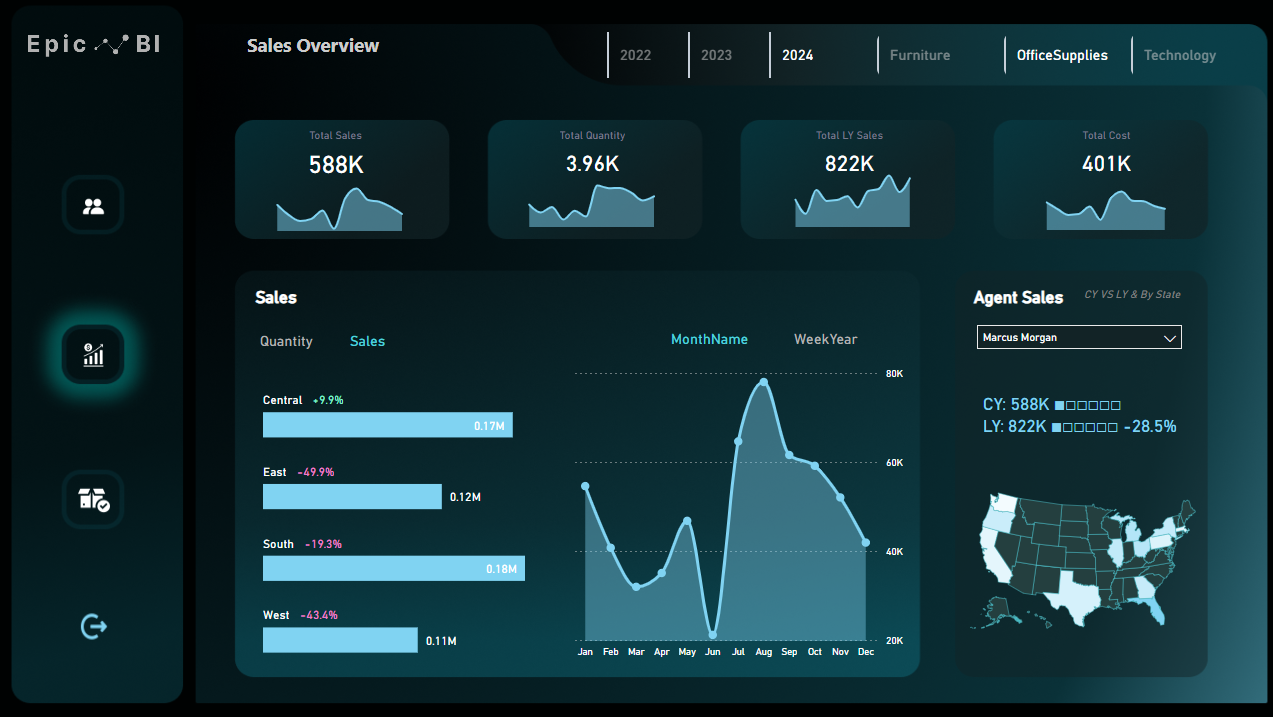
Task: Click the -43.4% West change label
Action: click(319, 615)
